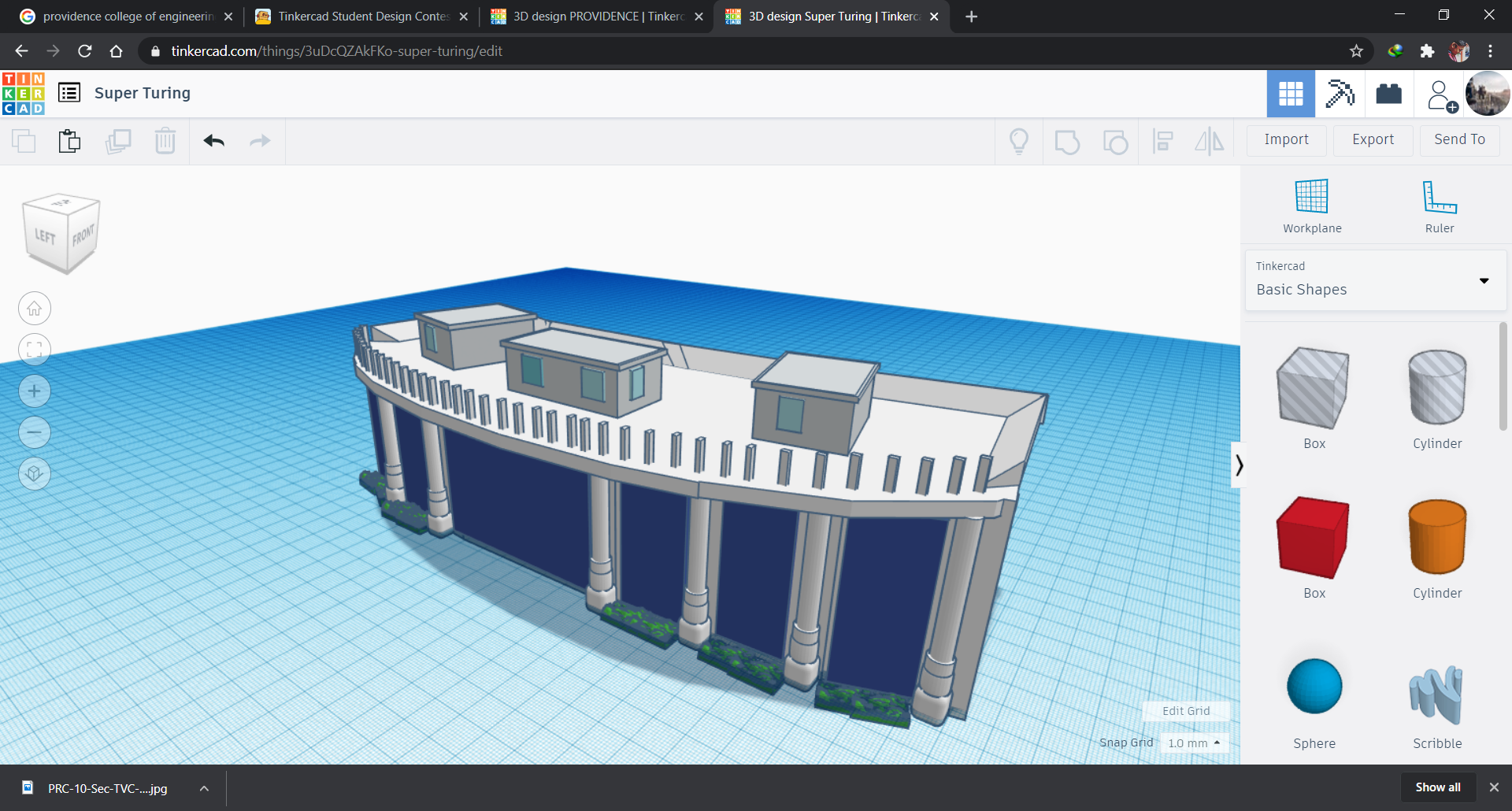Open a new browser tab

tap(972, 17)
